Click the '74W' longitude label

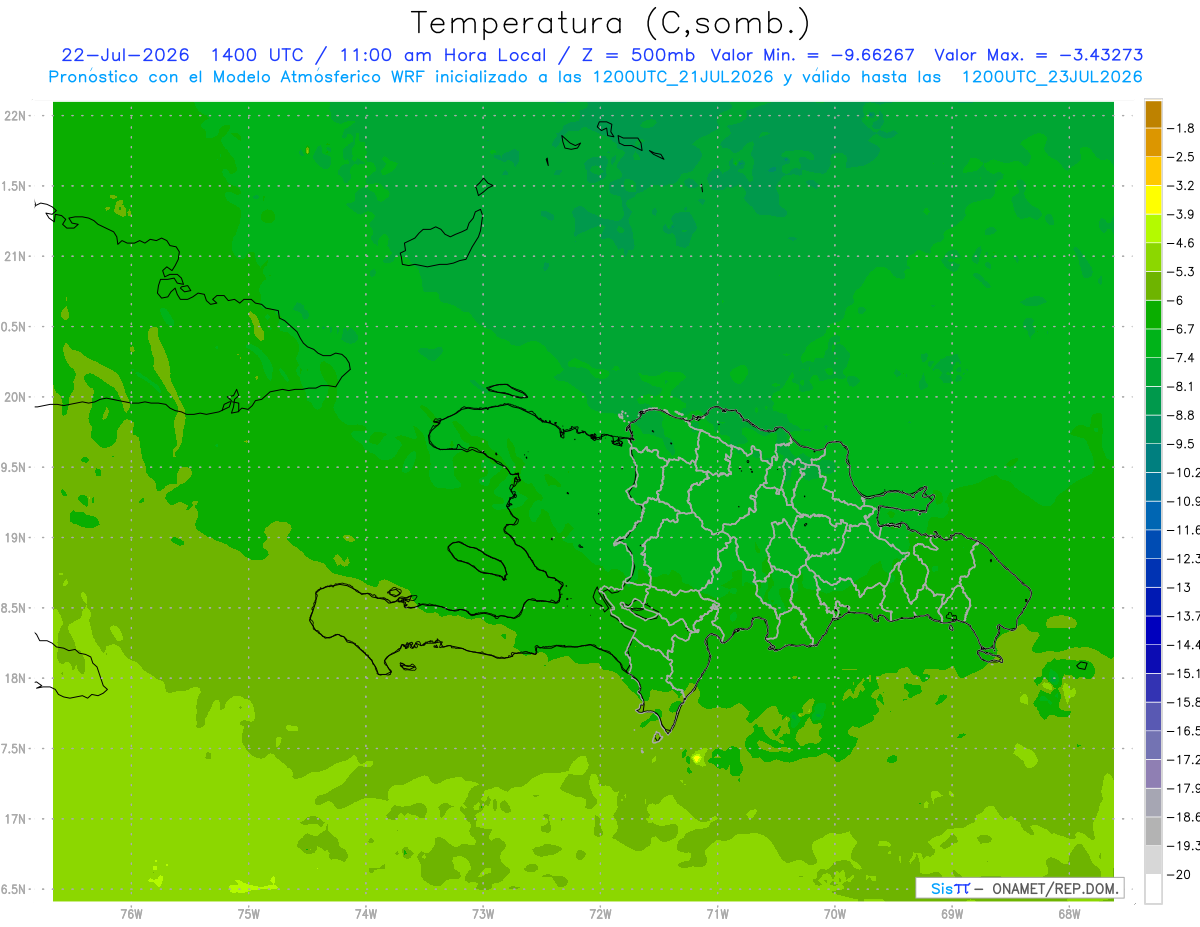point(366,913)
